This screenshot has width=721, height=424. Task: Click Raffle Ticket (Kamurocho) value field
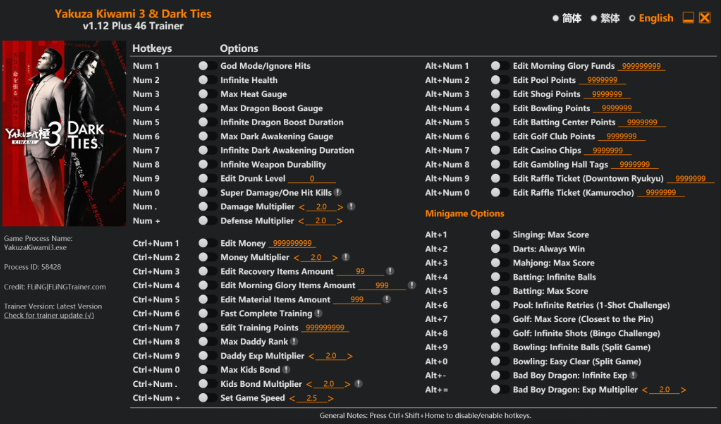point(661,193)
